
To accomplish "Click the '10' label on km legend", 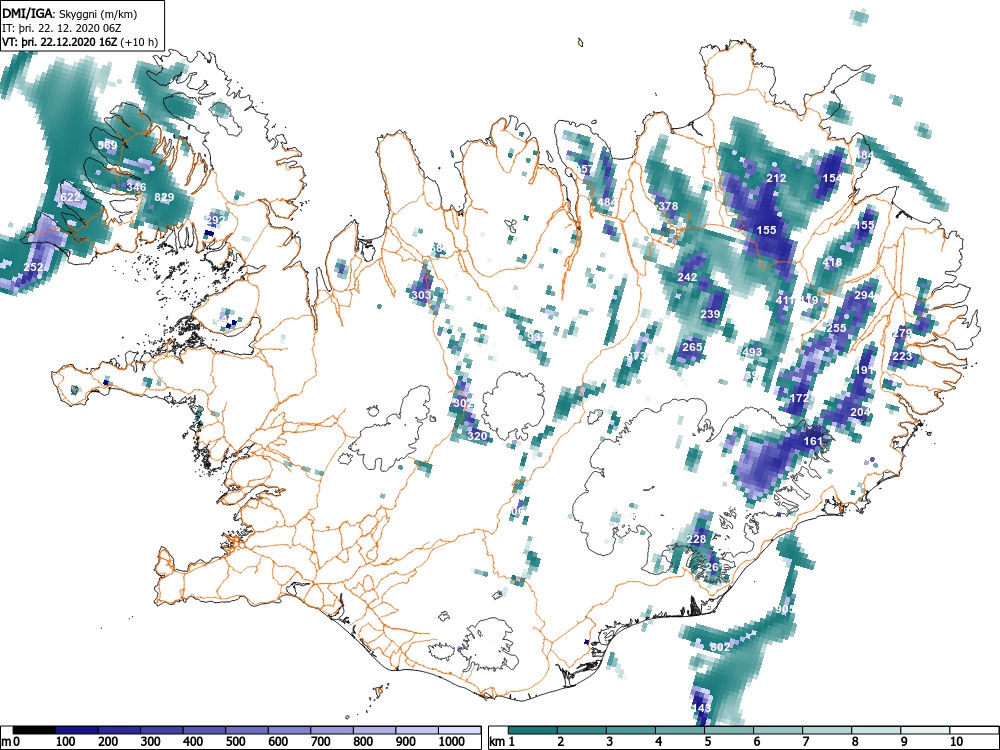I will tap(955, 741).
